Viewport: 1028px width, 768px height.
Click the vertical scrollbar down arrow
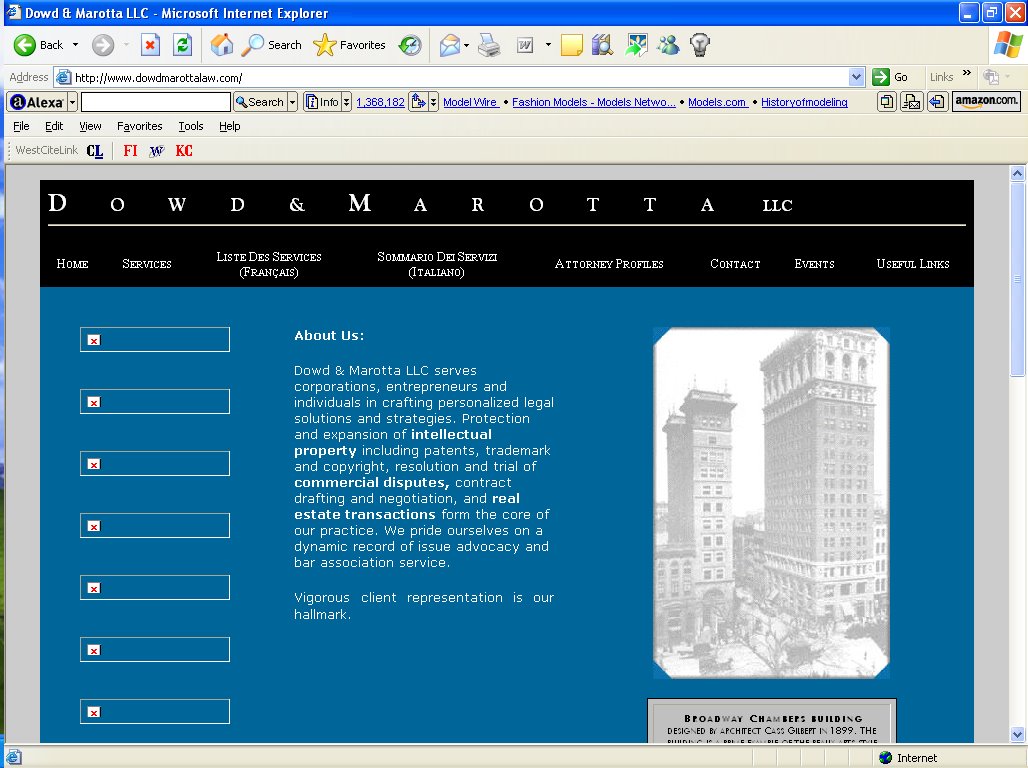(x=1018, y=733)
